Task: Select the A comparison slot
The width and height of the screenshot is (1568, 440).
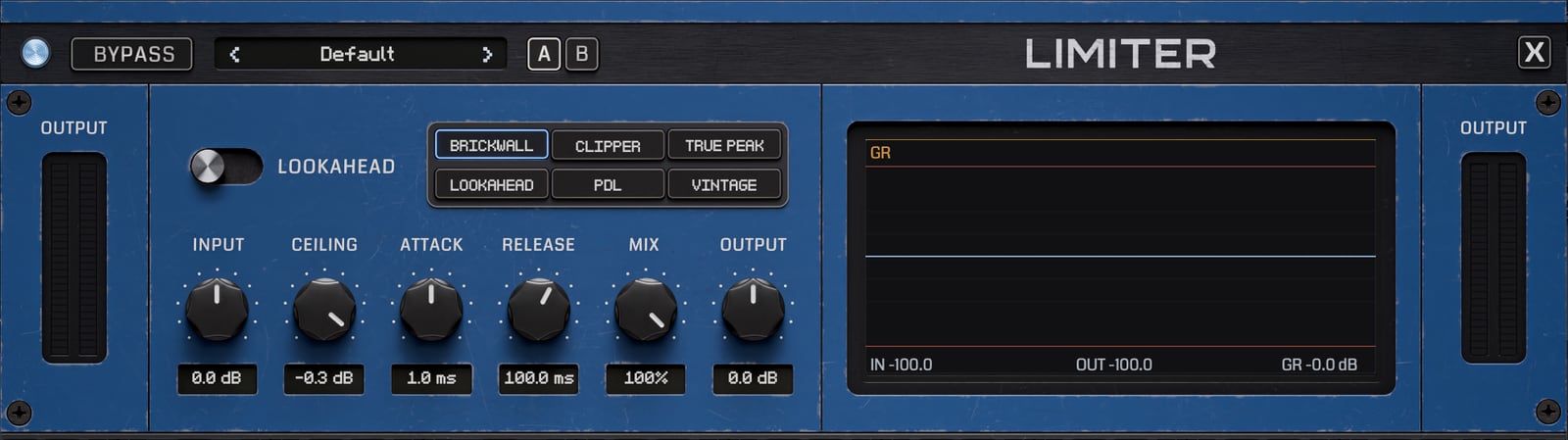Action: click(x=544, y=54)
